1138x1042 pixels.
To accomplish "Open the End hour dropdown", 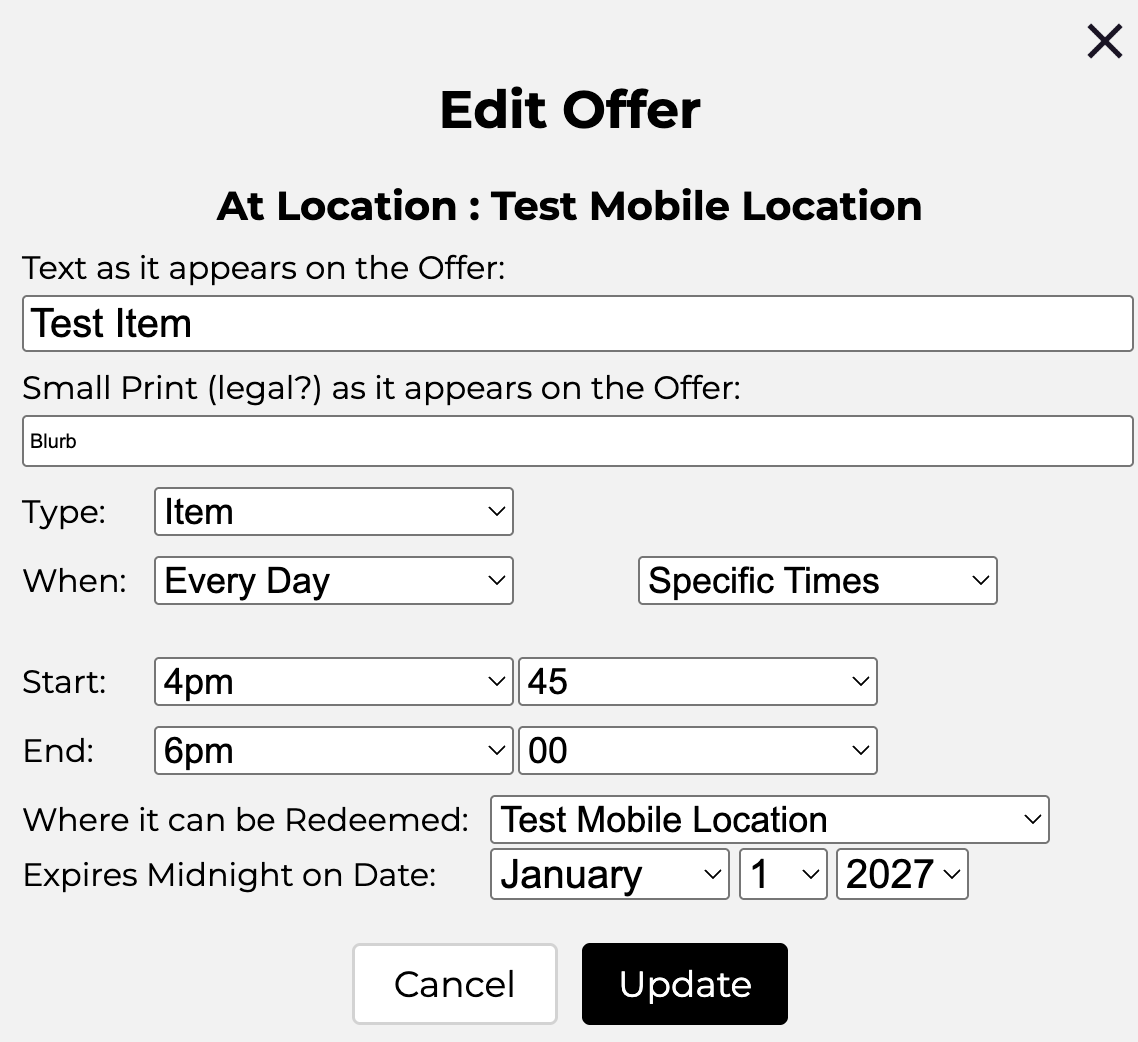I will tap(333, 751).
